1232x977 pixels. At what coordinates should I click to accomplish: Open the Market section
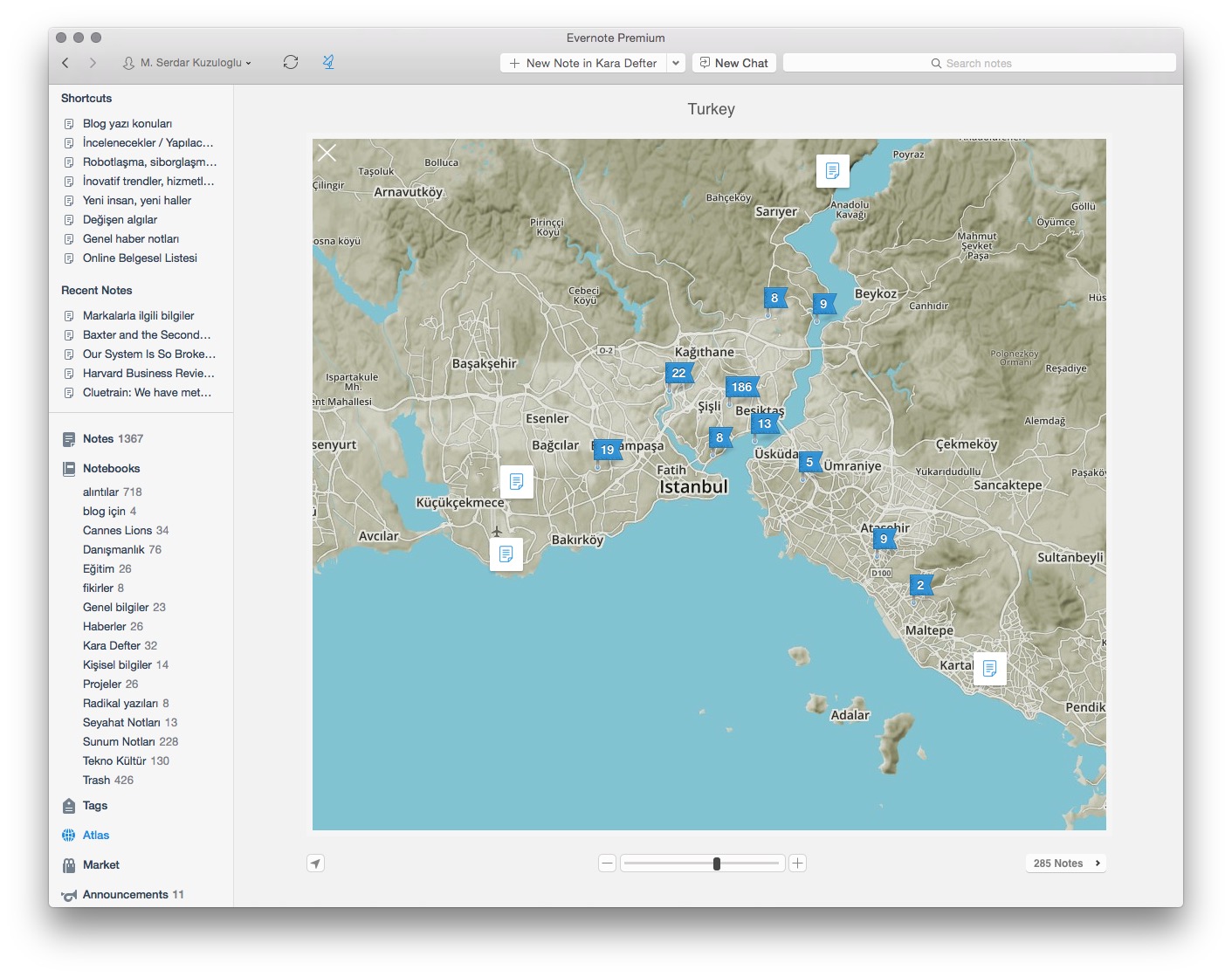[101, 865]
